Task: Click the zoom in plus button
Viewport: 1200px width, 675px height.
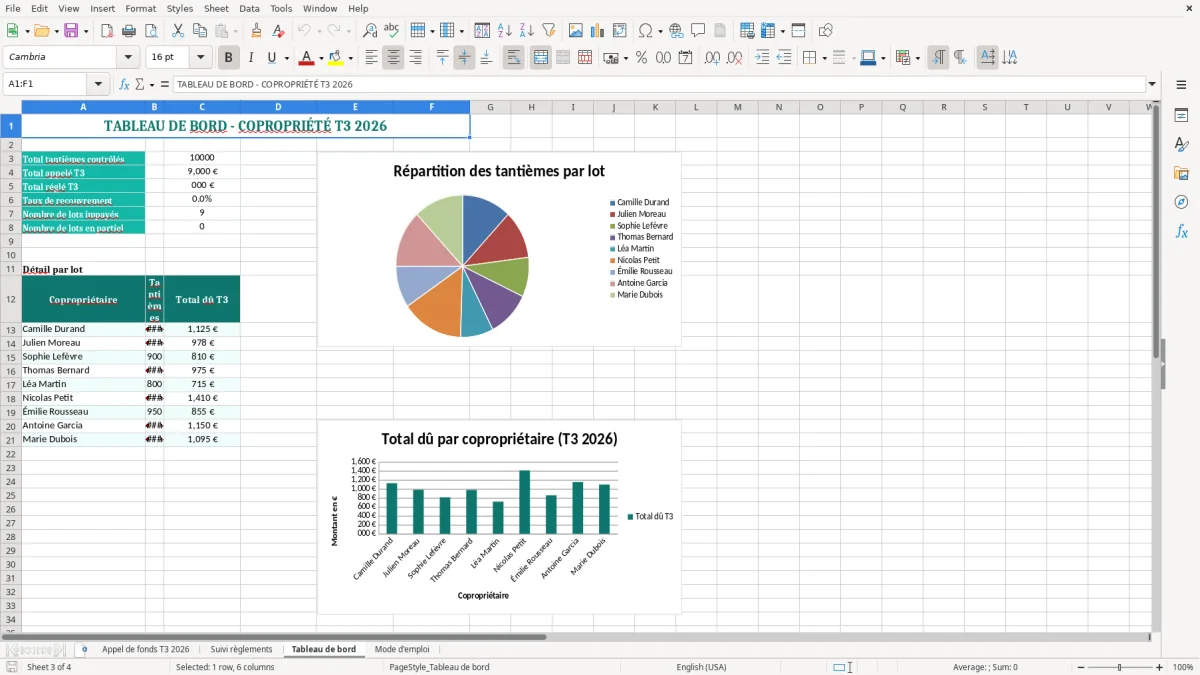Action: [1159, 667]
